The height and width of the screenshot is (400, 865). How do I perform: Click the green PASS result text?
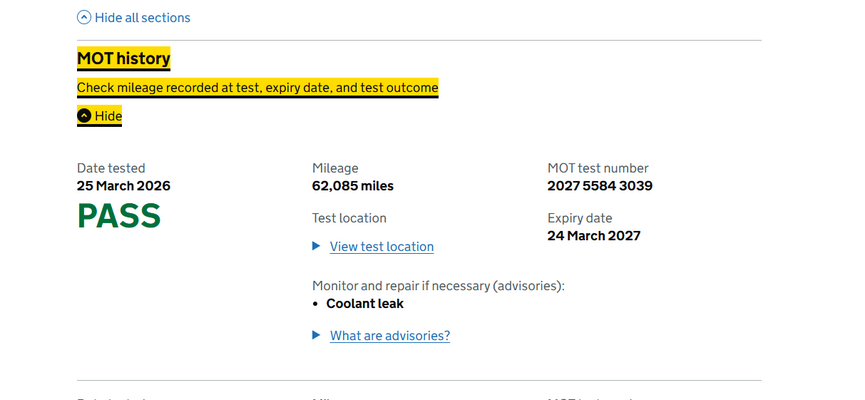coord(119,216)
